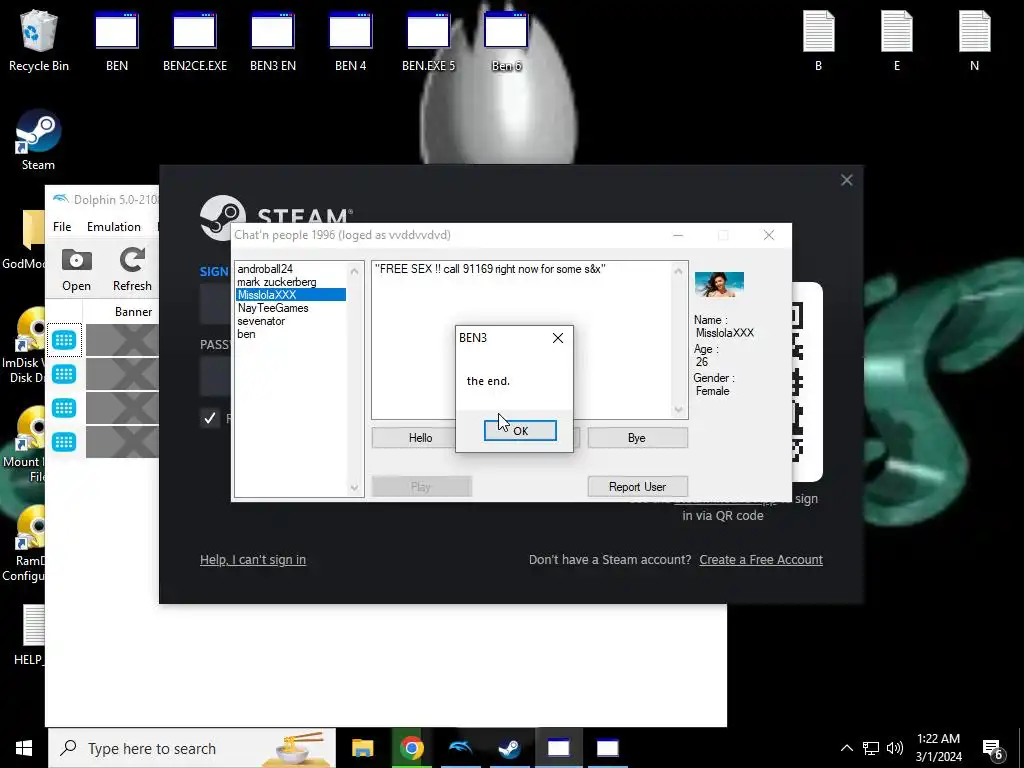Click the chat message scroll down arrow
The image size is (1024, 768).
point(678,409)
